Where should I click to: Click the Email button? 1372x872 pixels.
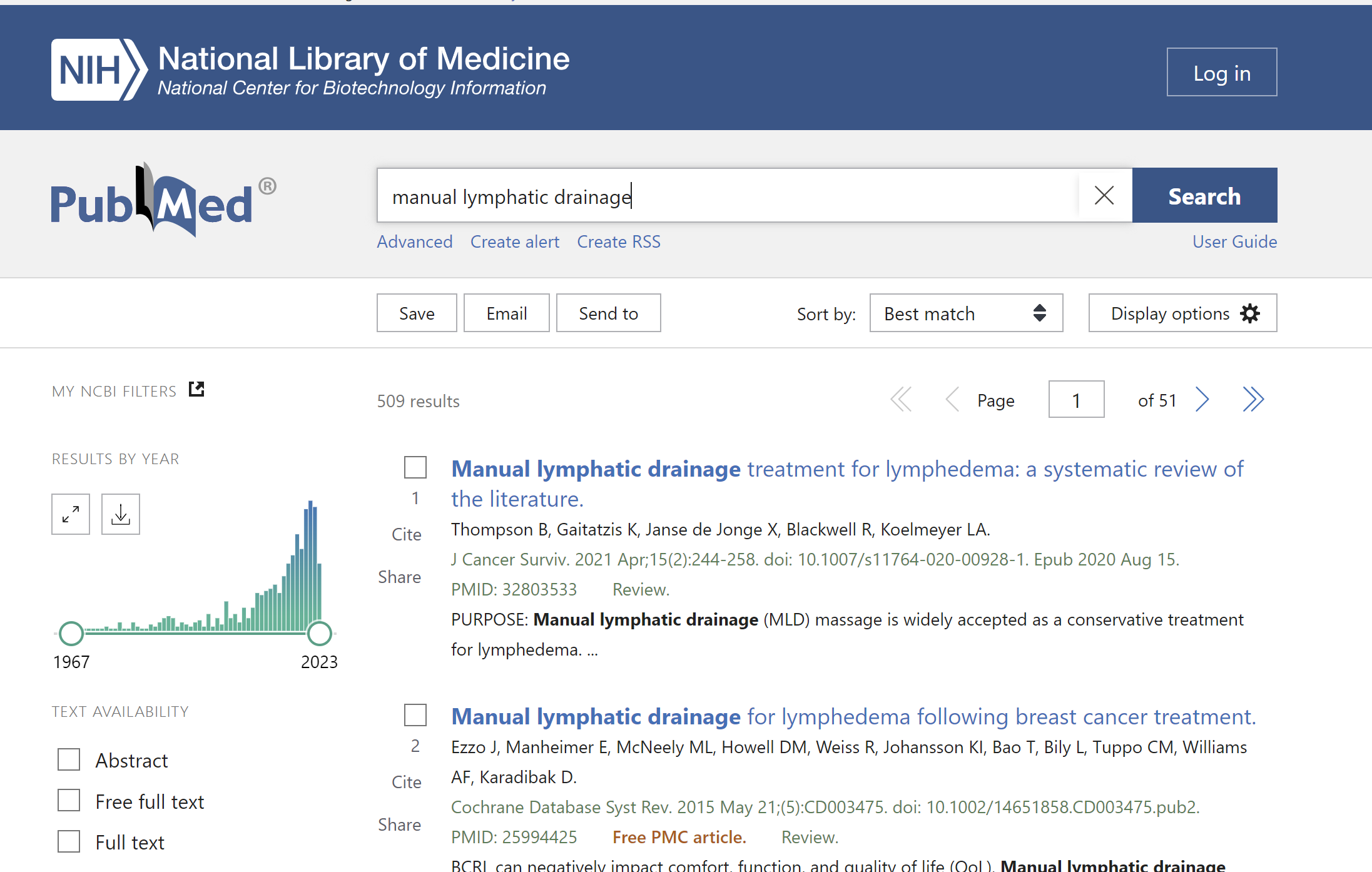(506, 313)
